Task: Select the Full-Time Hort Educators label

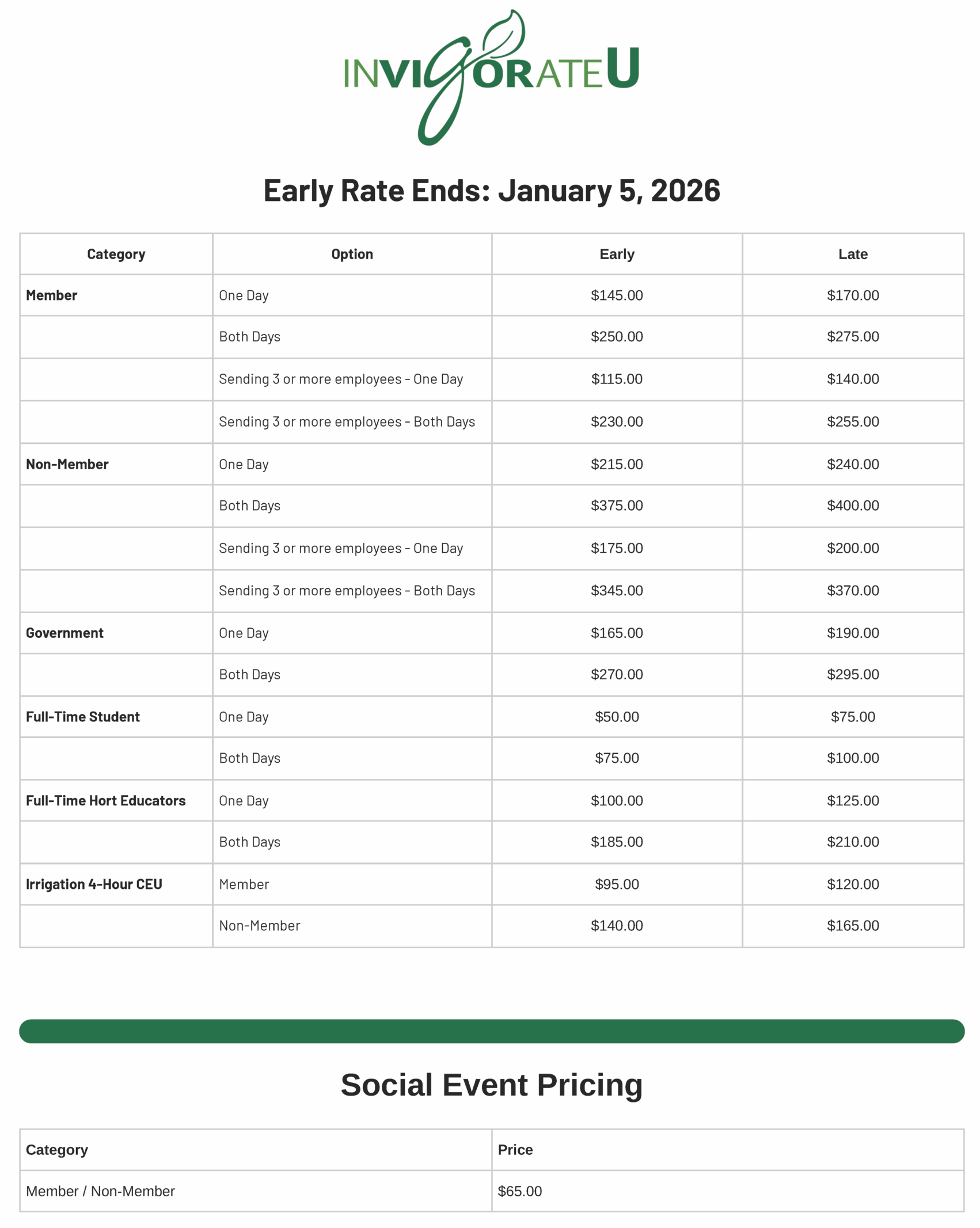Action: click(105, 800)
